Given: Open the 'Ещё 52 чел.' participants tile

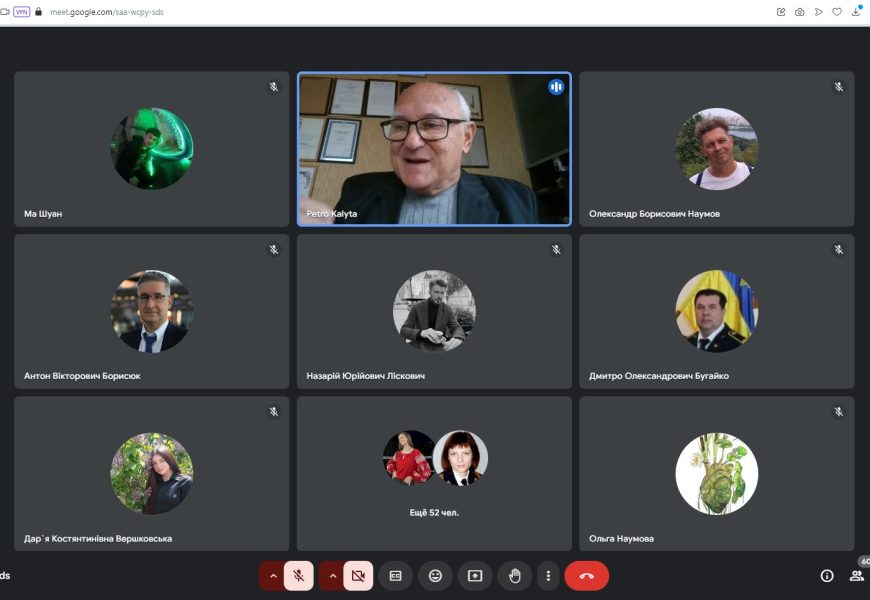Looking at the screenshot, I should [x=434, y=473].
